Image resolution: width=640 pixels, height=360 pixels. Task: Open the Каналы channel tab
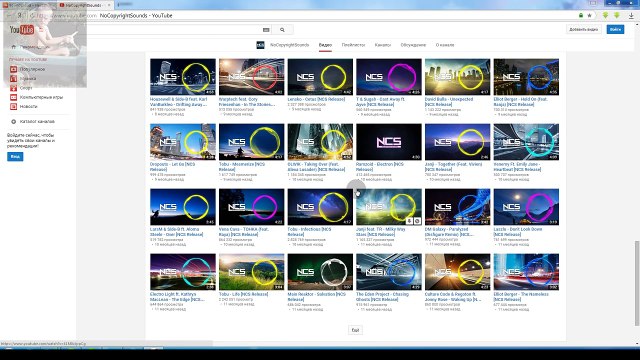pos(383,45)
